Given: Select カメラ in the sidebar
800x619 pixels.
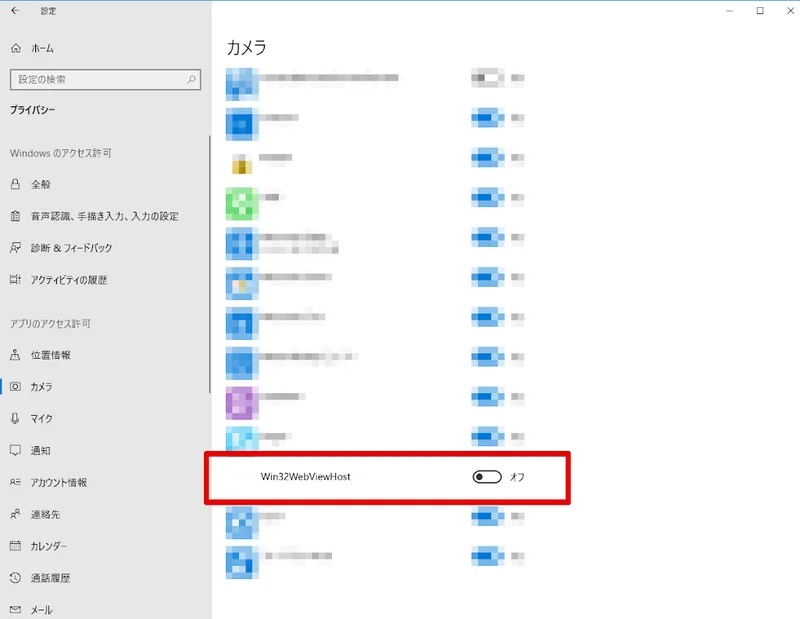Looking at the screenshot, I should pos(41,387).
